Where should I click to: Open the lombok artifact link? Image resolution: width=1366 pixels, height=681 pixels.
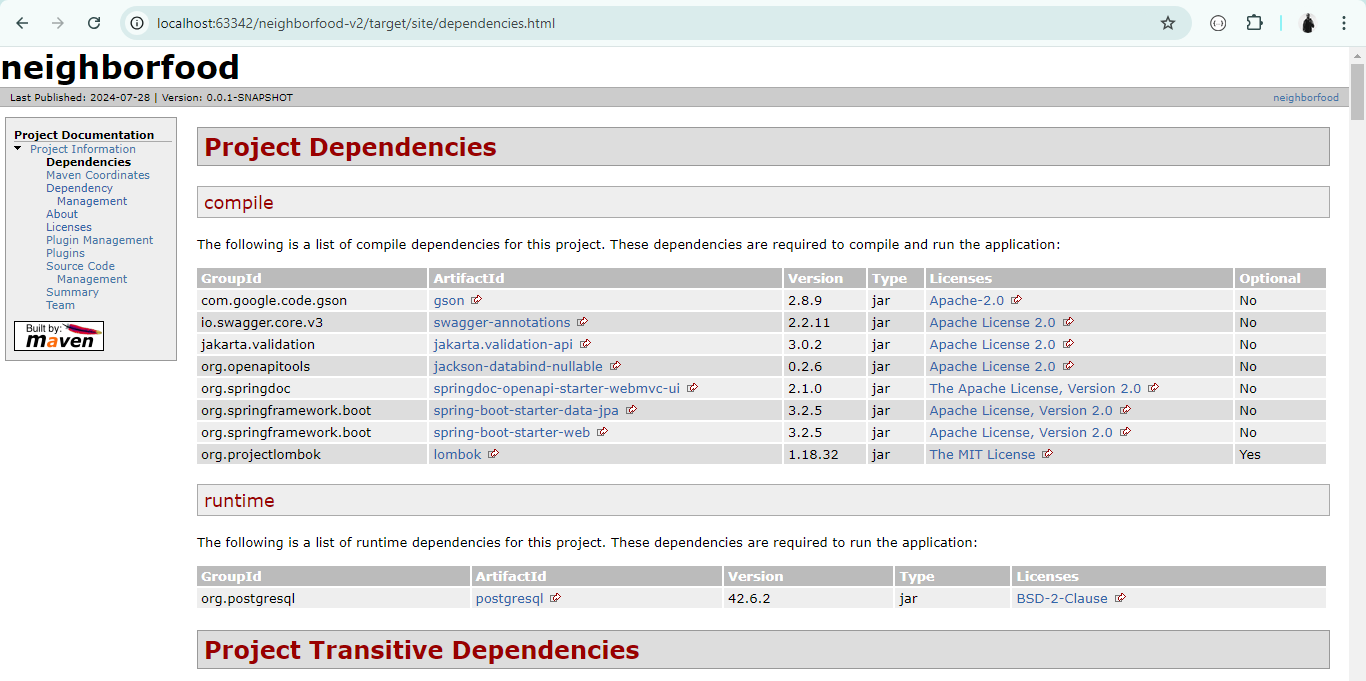pyautogui.click(x=457, y=454)
